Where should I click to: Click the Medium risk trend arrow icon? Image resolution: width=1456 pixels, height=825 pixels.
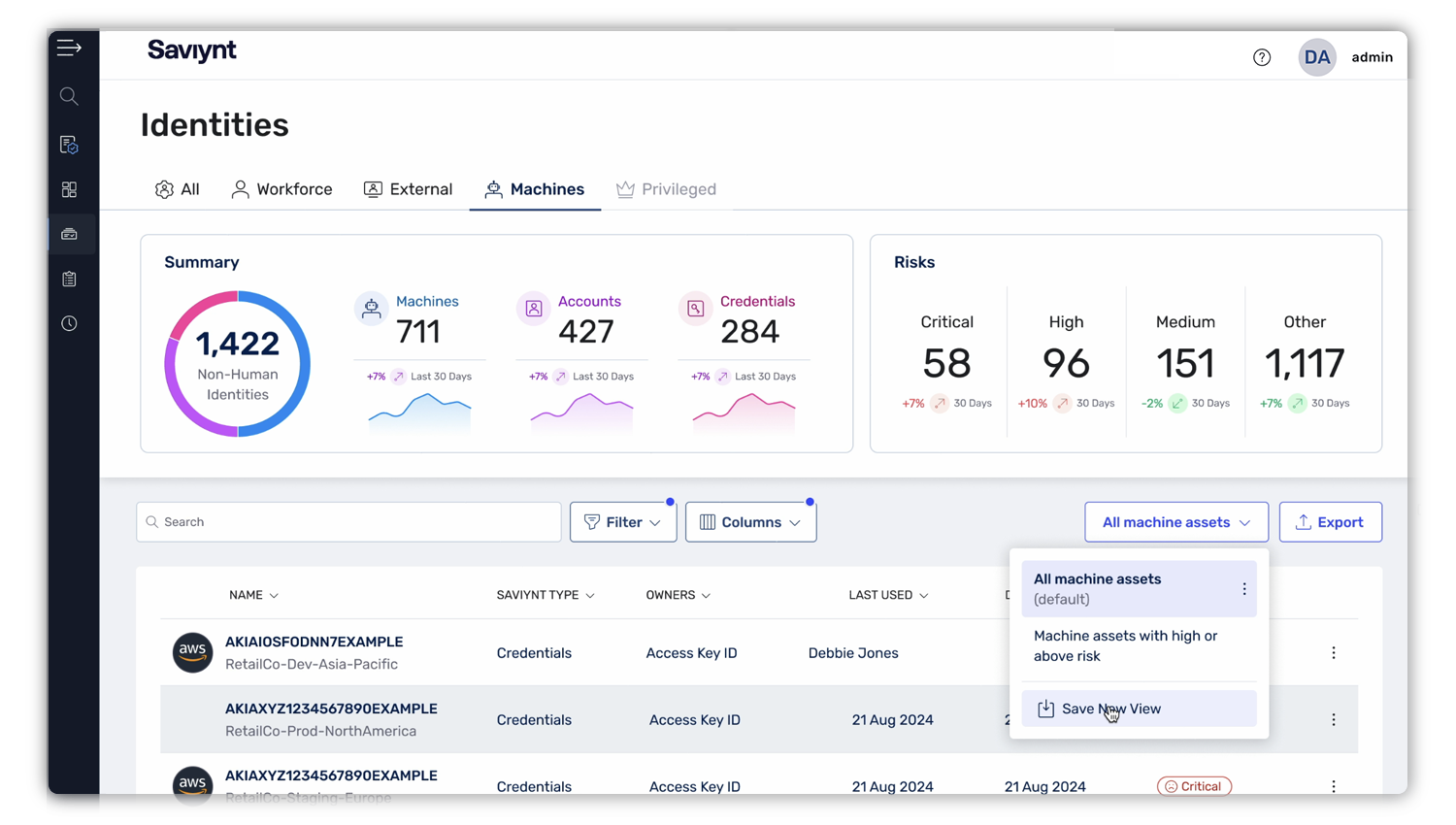(1177, 403)
